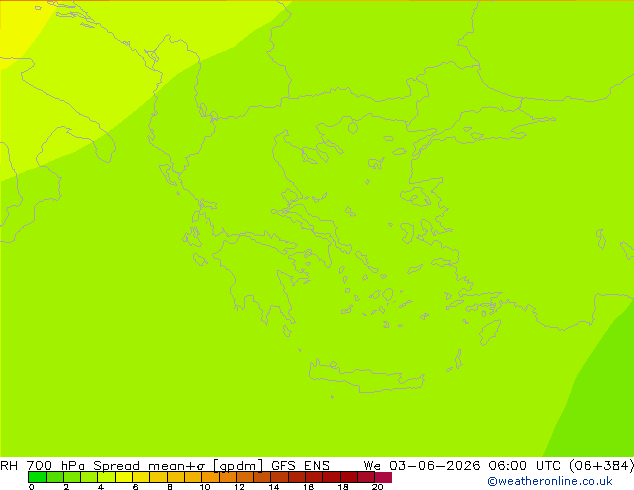Click legend number "14"
Viewport: 634px width, 490px height.
click(274, 487)
